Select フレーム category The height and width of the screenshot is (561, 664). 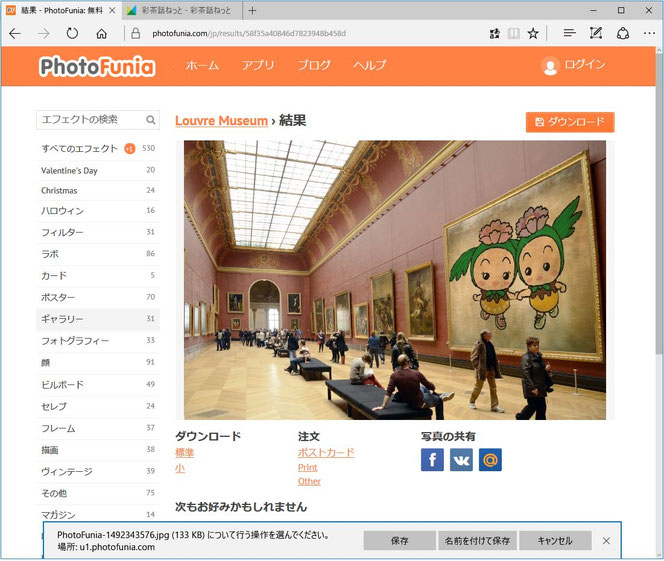[98, 428]
